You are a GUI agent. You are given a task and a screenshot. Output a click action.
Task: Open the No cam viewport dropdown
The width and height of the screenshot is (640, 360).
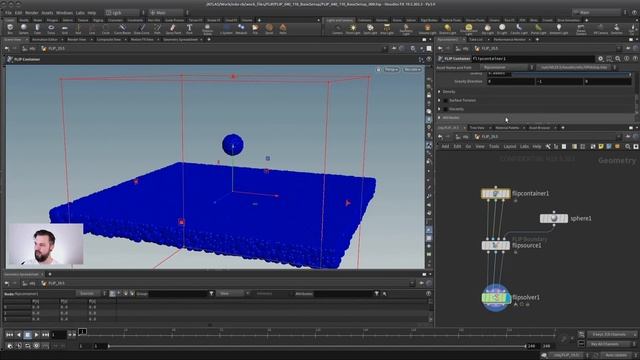pos(412,70)
